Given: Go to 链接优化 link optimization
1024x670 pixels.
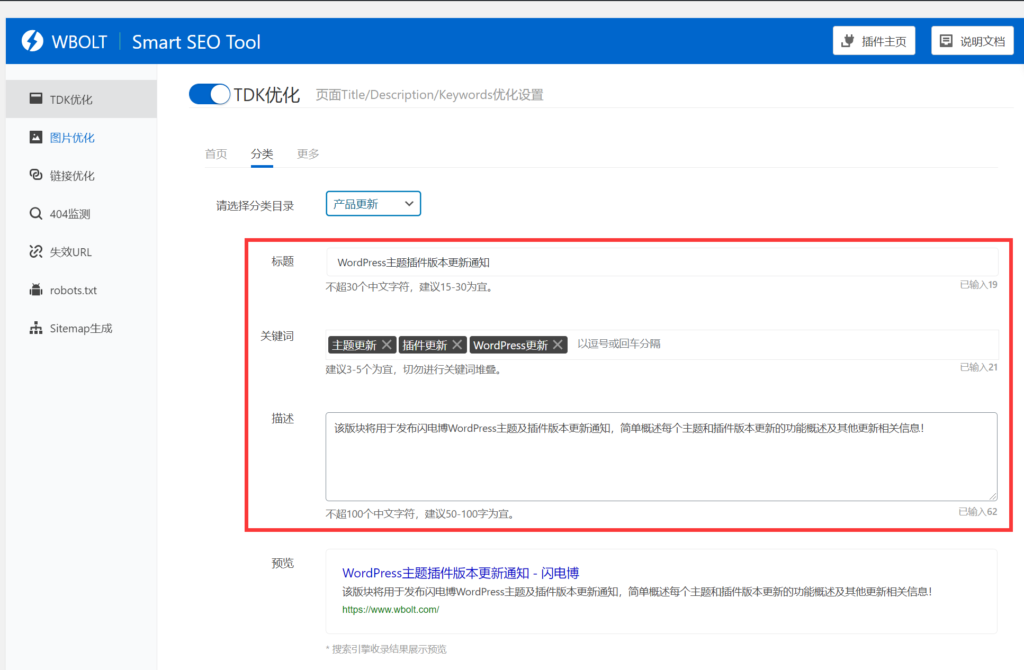Looking at the screenshot, I should click(x=72, y=176).
